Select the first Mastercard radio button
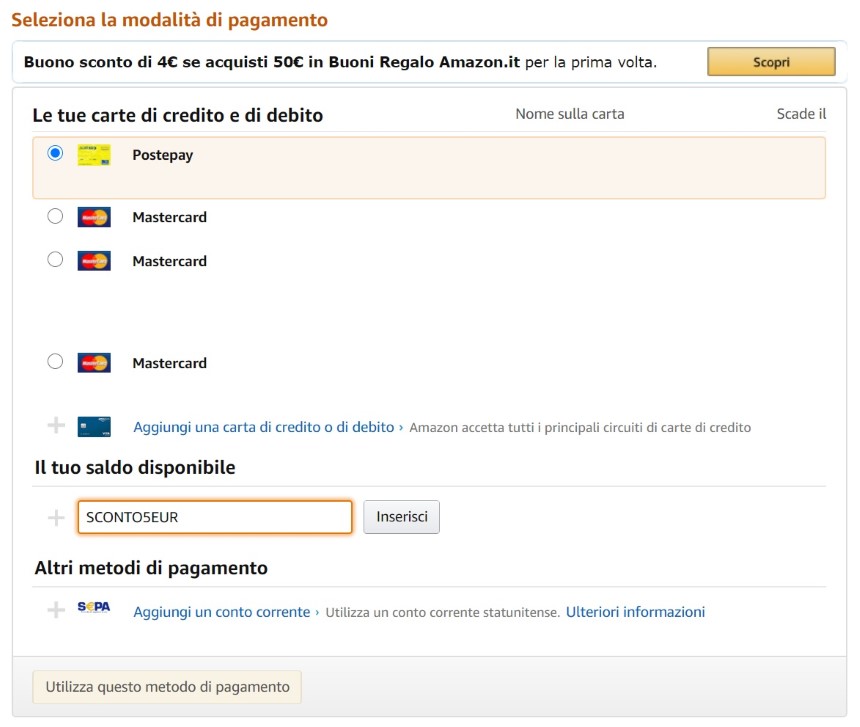The height and width of the screenshot is (727, 860). click(x=55, y=216)
